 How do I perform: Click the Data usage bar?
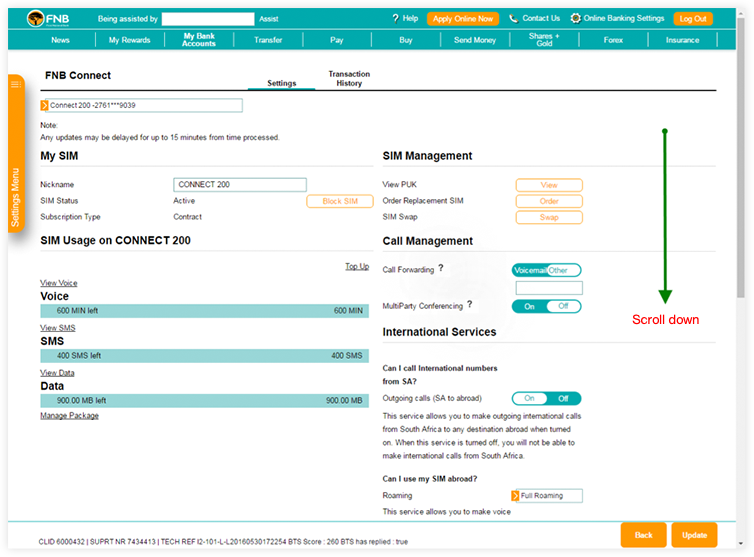[x=205, y=401]
